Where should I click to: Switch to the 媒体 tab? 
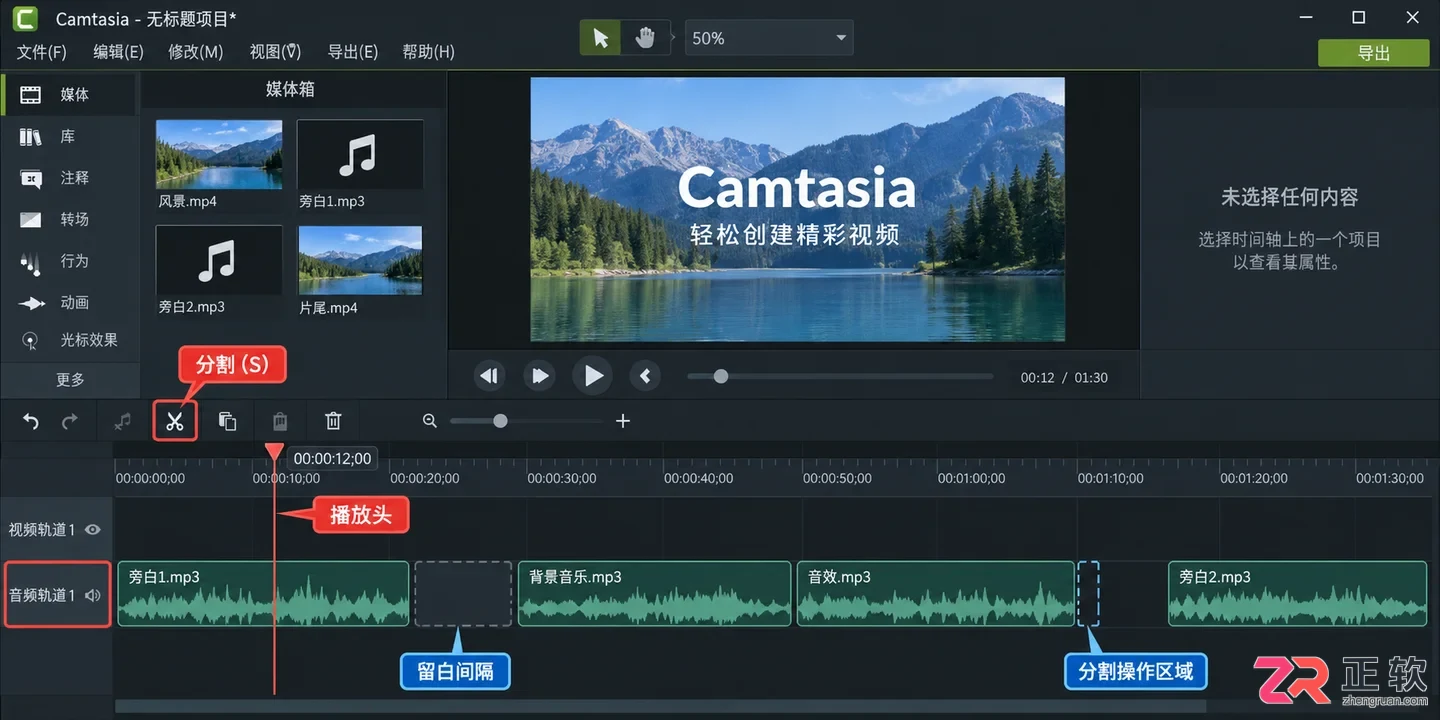point(70,95)
